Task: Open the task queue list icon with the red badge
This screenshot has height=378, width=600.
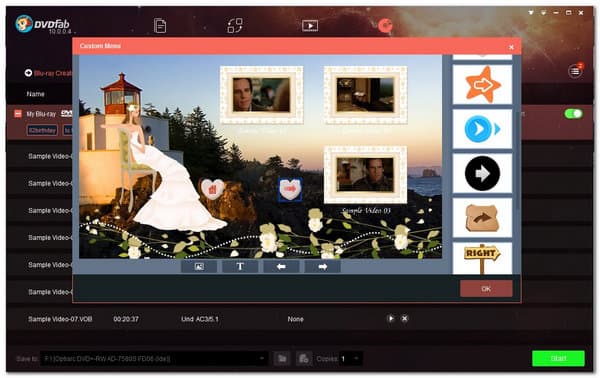Action: [x=575, y=71]
